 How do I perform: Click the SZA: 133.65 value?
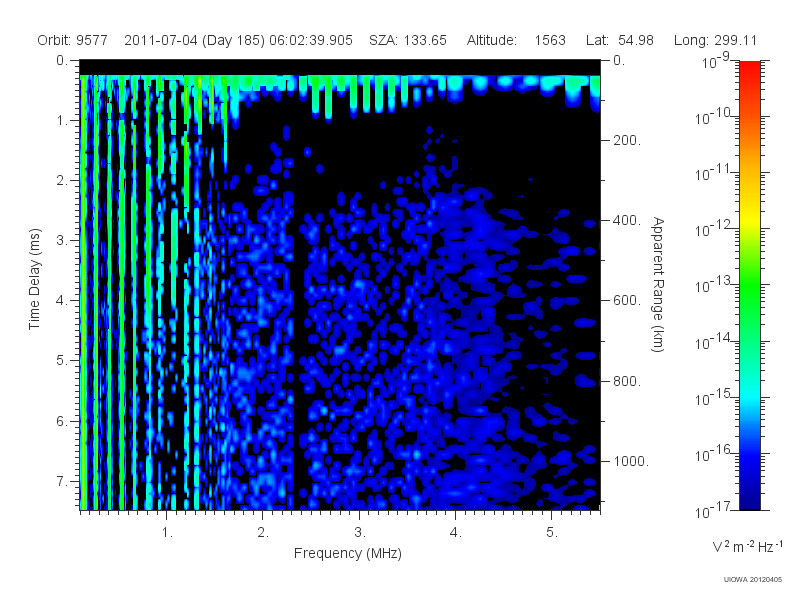[408, 40]
